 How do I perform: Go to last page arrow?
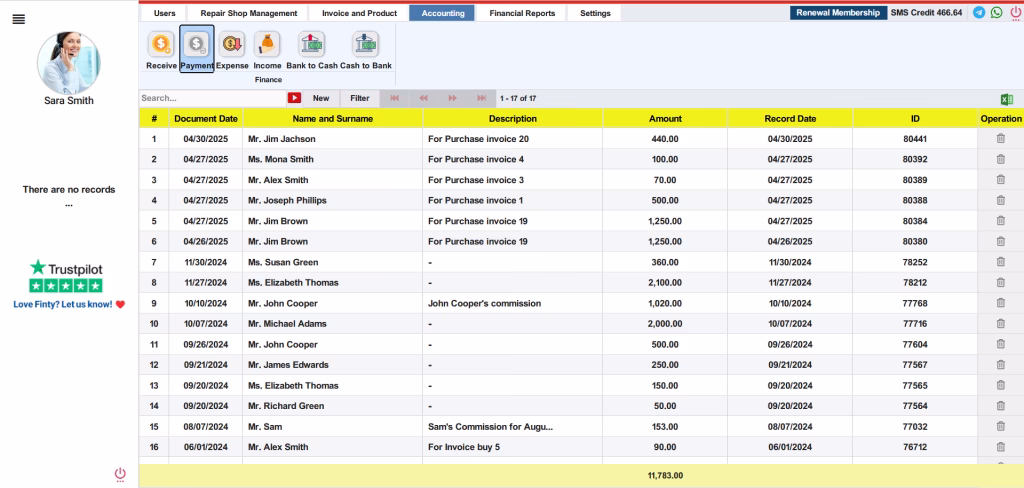[x=481, y=98]
